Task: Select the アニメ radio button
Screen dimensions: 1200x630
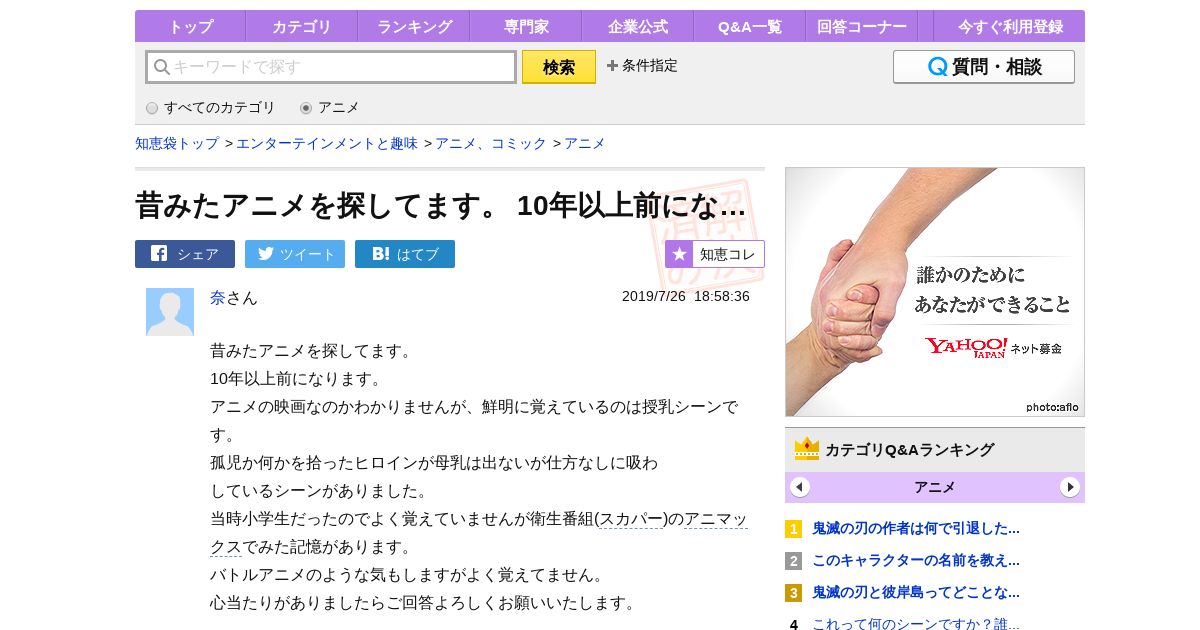Action: tap(306, 108)
